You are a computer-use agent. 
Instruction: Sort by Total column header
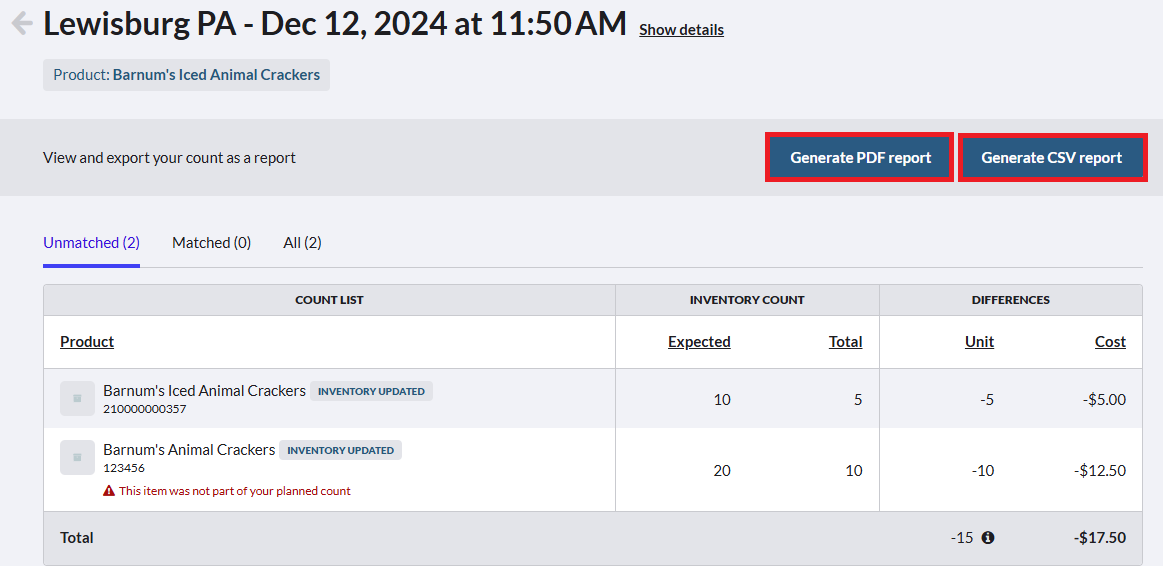(x=846, y=341)
